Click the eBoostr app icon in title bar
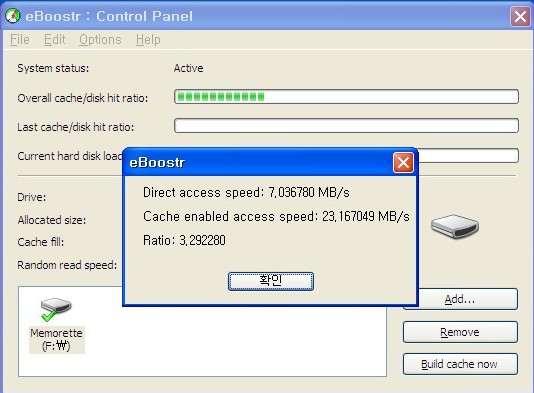The image size is (534, 393). point(13,16)
